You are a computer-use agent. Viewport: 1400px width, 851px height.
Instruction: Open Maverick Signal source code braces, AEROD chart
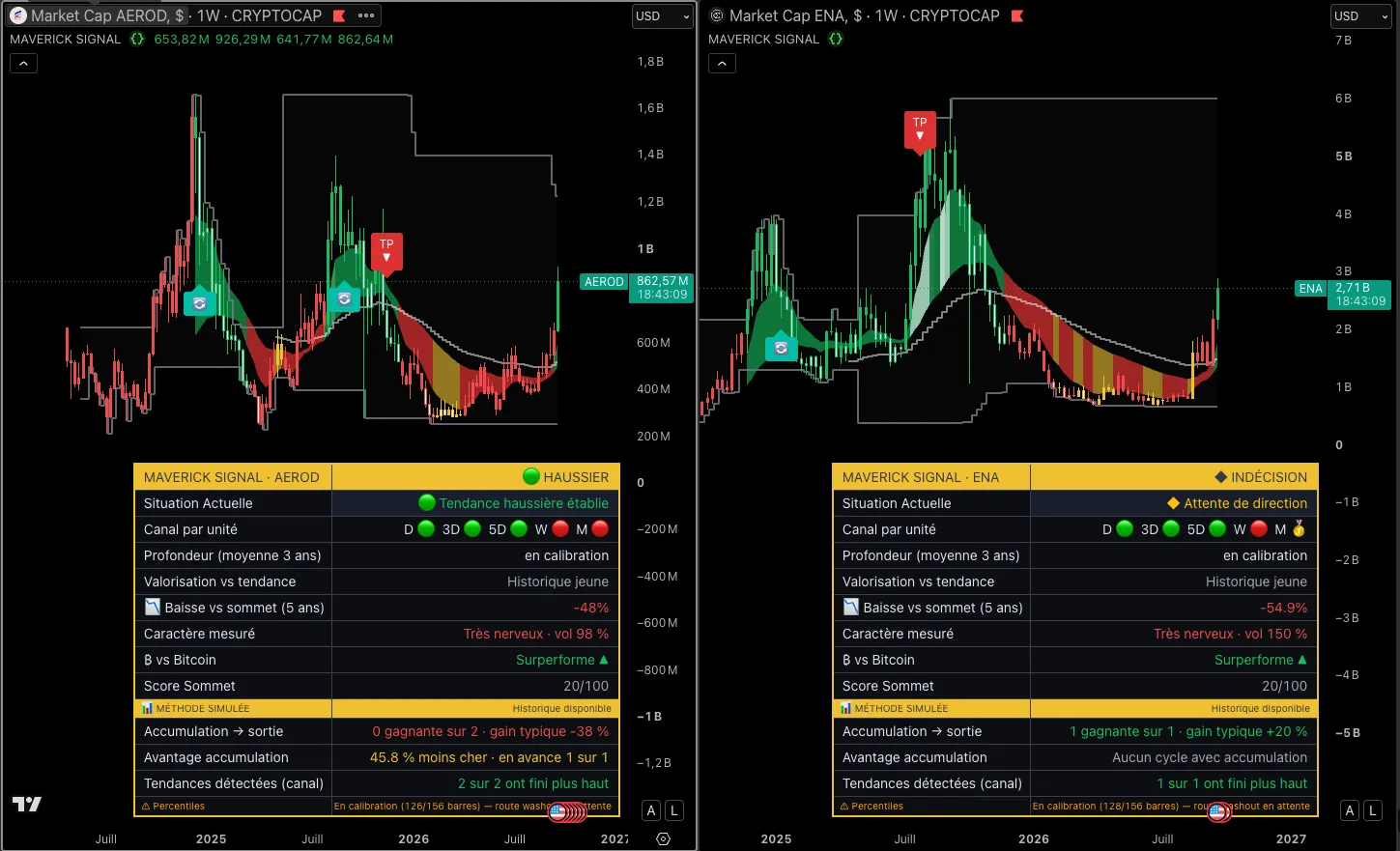(137, 40)
